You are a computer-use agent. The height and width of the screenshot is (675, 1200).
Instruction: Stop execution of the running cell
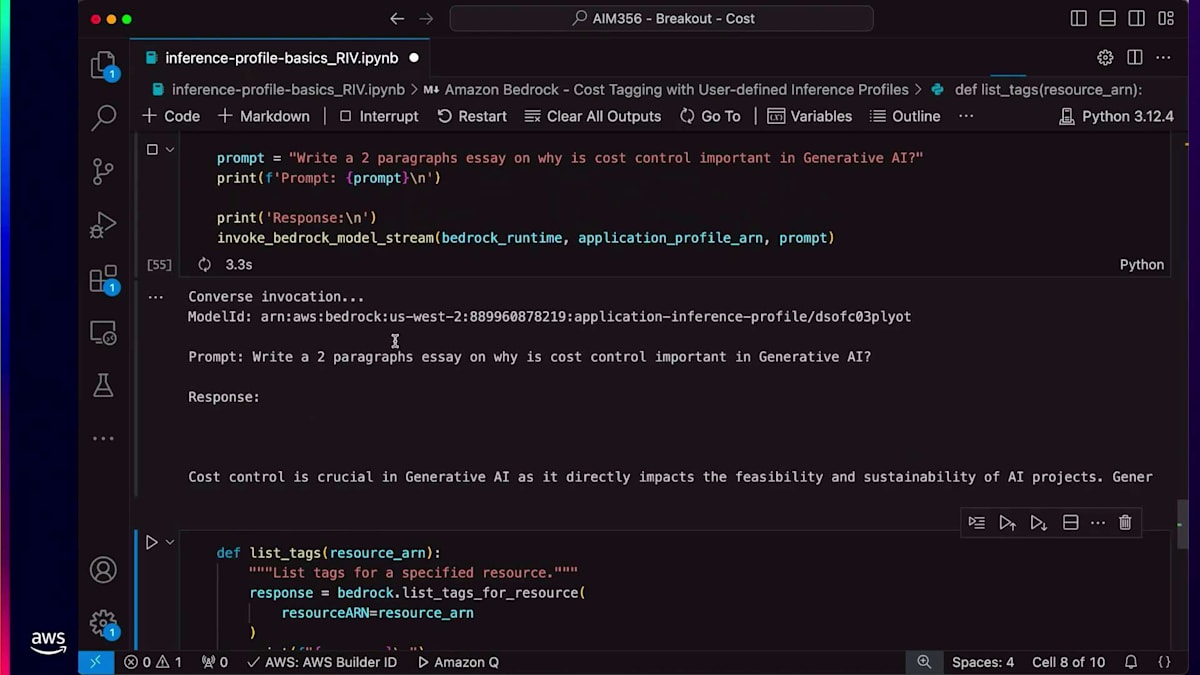tap(152, 149)
